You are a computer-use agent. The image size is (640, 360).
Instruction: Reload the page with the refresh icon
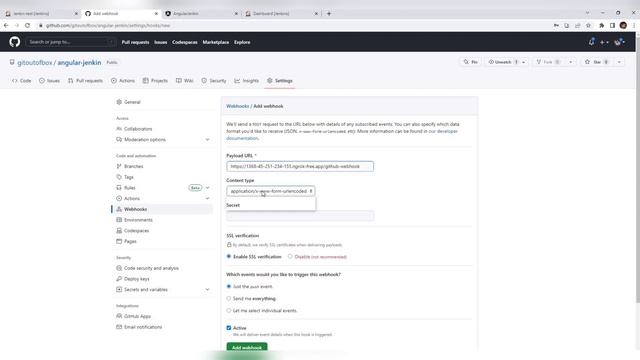coord(27,25)
